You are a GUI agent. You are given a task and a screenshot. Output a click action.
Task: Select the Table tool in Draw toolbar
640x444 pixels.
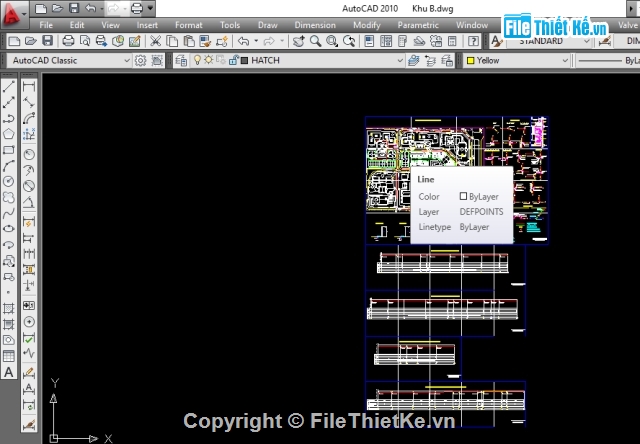9,356
